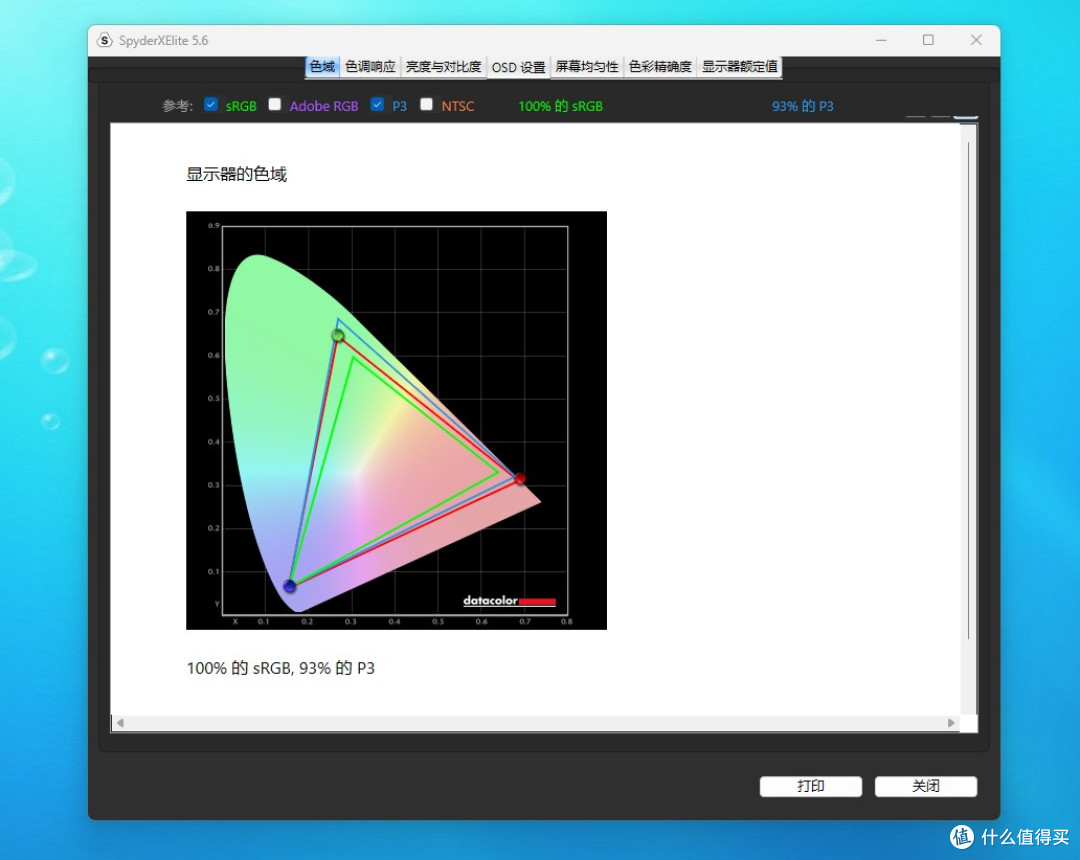The width and height of the screenshot is (1080, 860).
Task: Click the datacolor logo on chart
Action: coord(509,601)
